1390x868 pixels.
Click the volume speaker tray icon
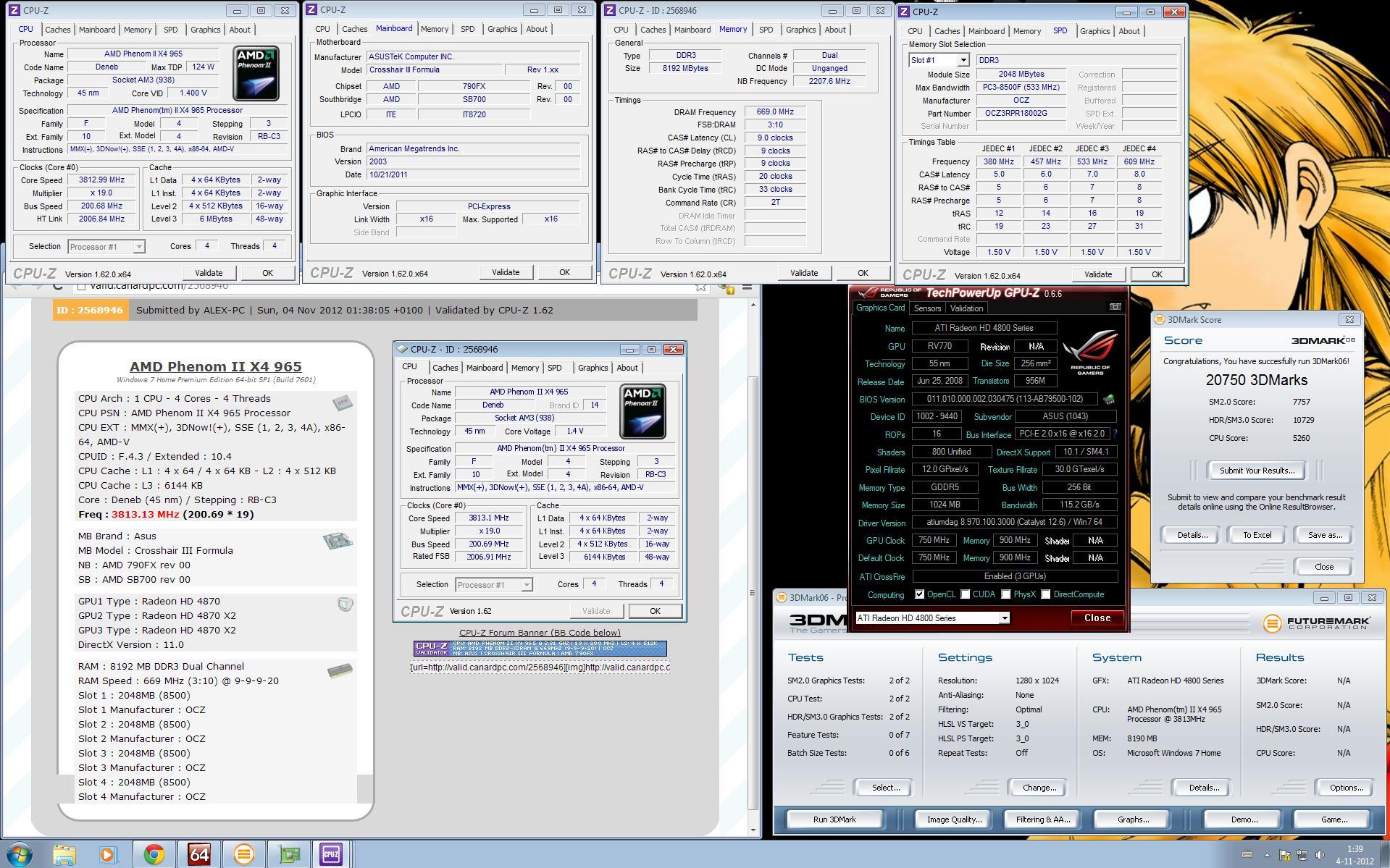coord(1320,855)
